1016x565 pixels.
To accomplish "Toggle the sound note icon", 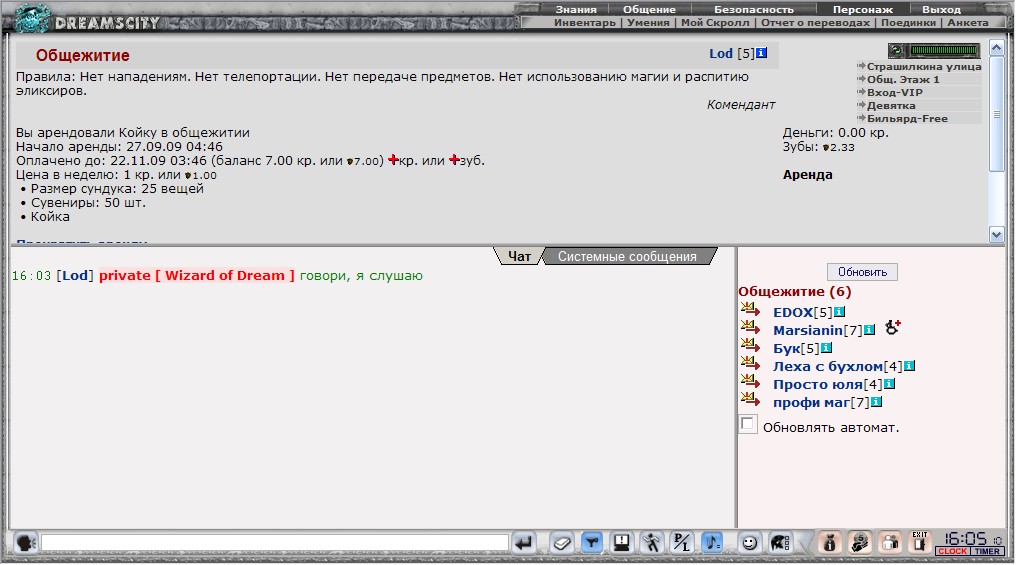I will [x=711, y=542].
